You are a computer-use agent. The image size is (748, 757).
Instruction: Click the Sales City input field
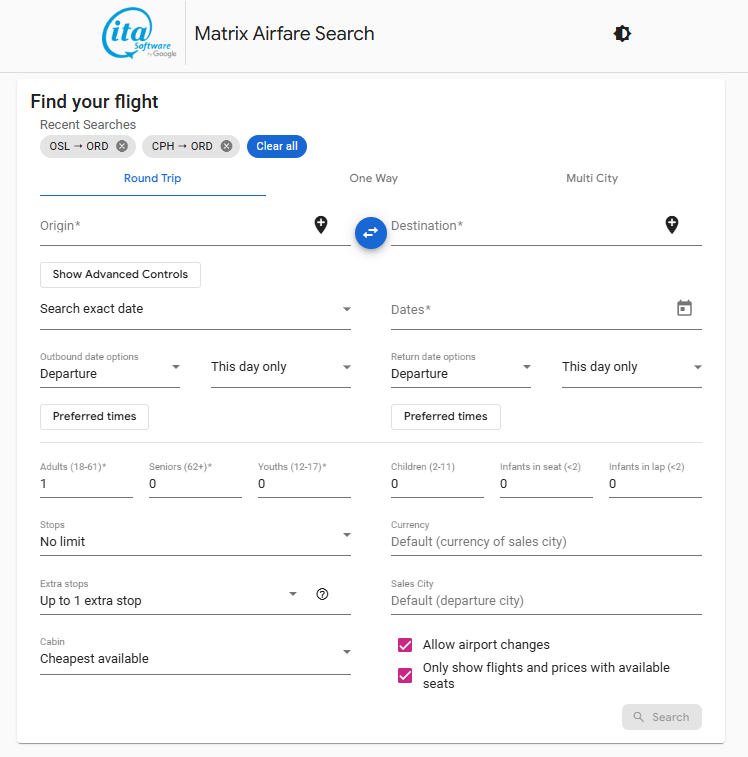[x=546, y=596]
